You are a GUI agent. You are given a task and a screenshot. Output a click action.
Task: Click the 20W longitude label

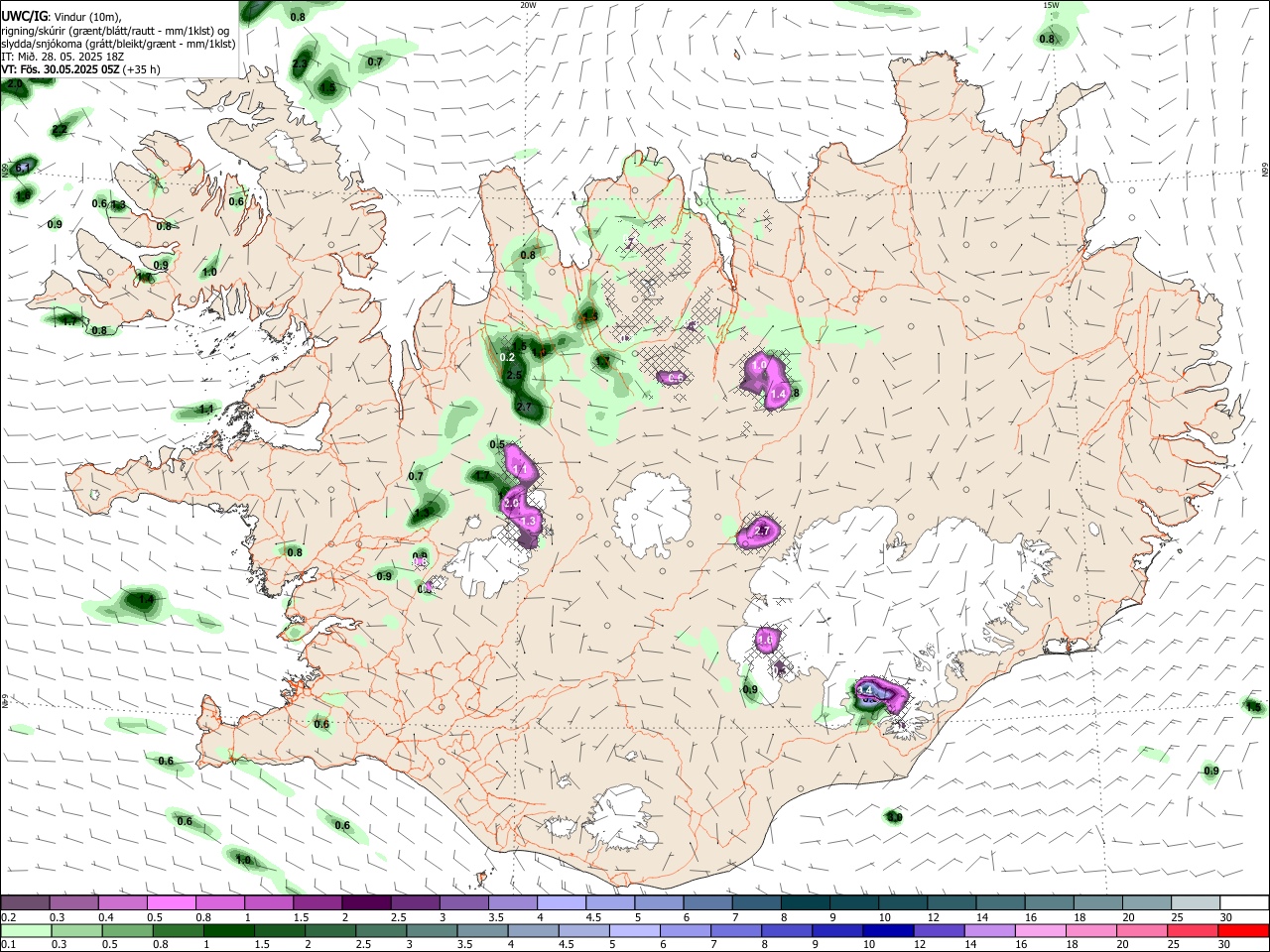pyautogui.click(x=528, y=5)
